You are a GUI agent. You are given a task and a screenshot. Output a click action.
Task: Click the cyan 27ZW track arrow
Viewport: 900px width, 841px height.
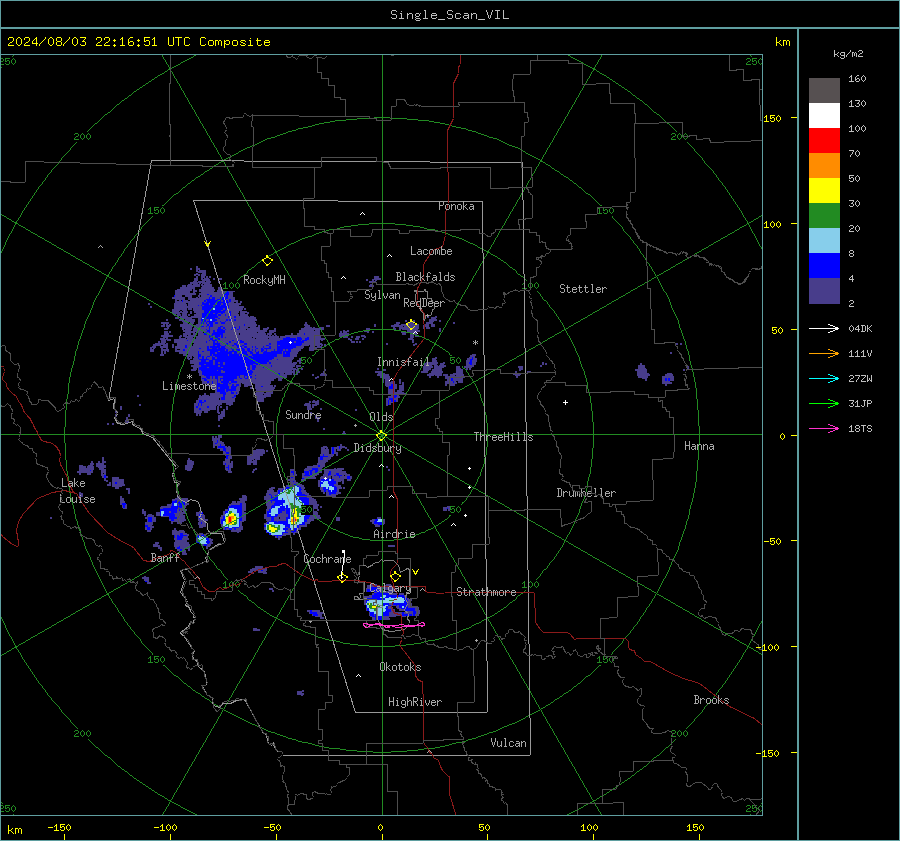(824, 378)
